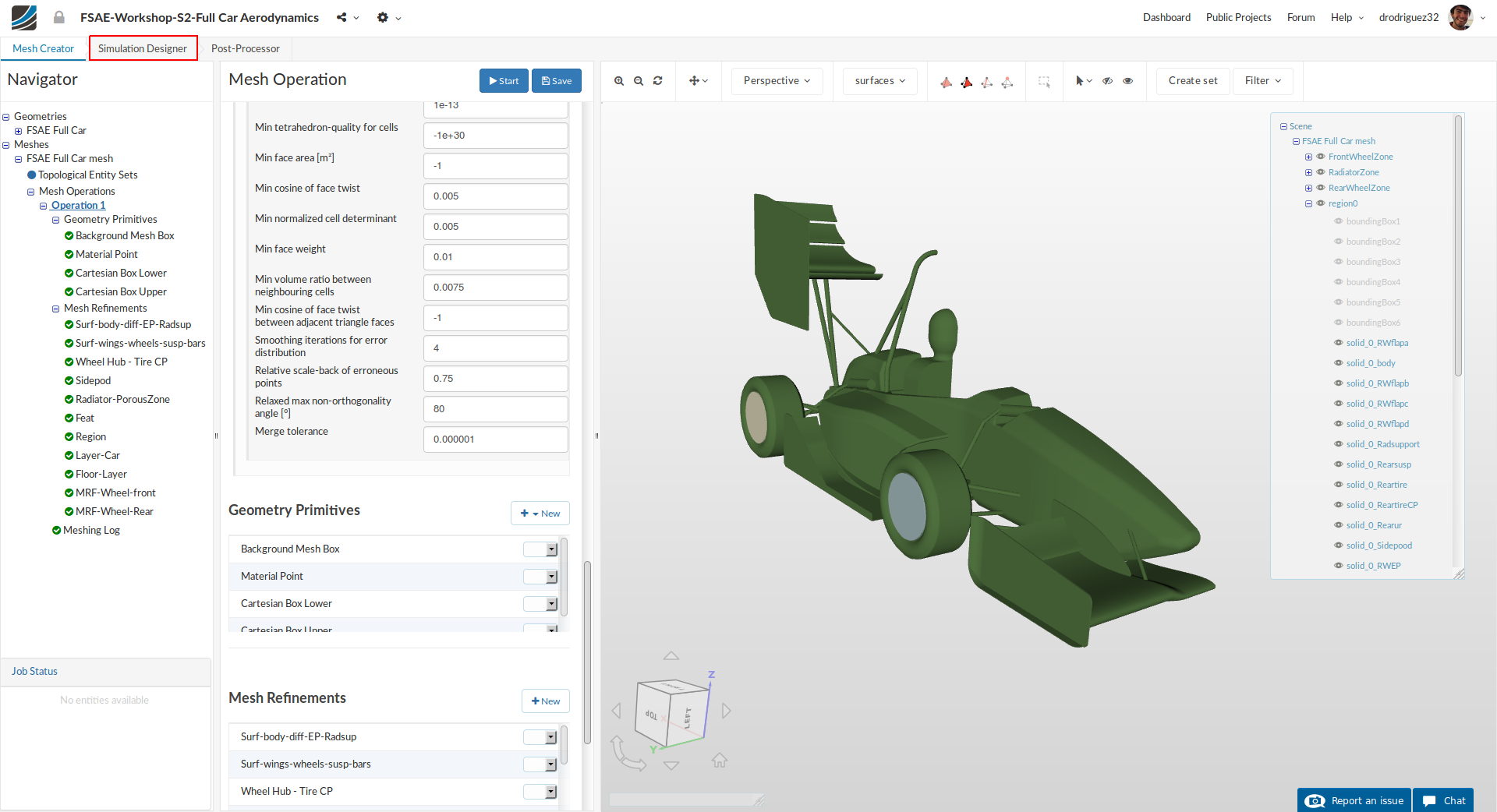The height and width of the screenshot is (812, 1497).
Task: Click the share icon beside project title
Action: click(x=342, y=17)
